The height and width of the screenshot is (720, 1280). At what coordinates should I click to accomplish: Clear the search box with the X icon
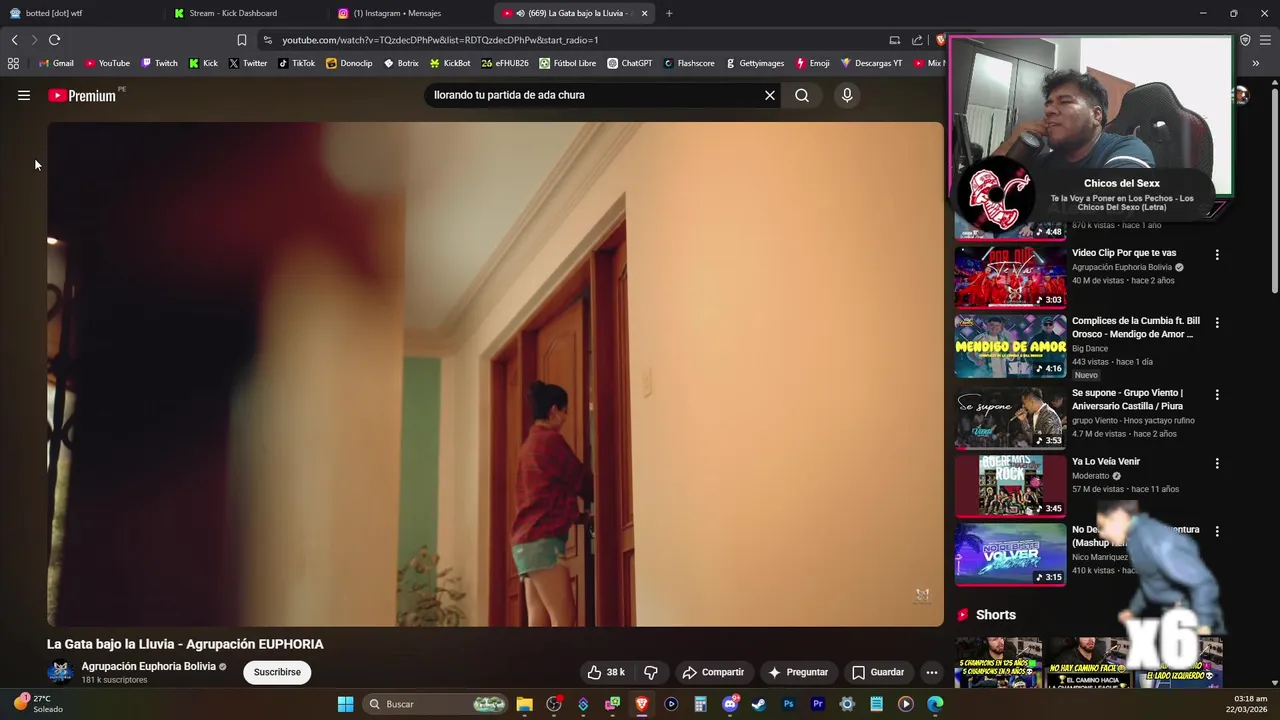[770, 95]
